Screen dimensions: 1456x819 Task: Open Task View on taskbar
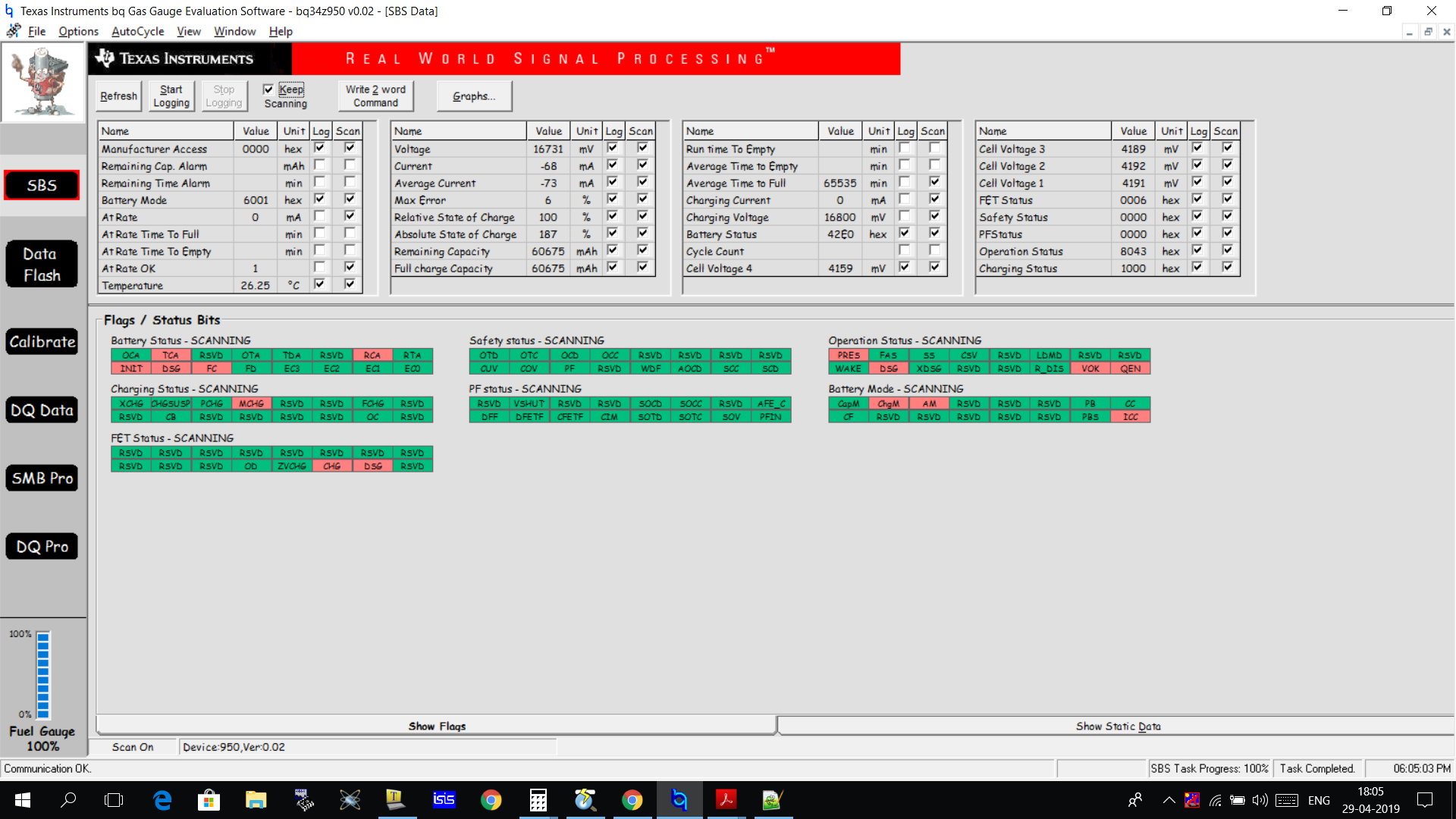pyautogui.click(x=114, y=800)
